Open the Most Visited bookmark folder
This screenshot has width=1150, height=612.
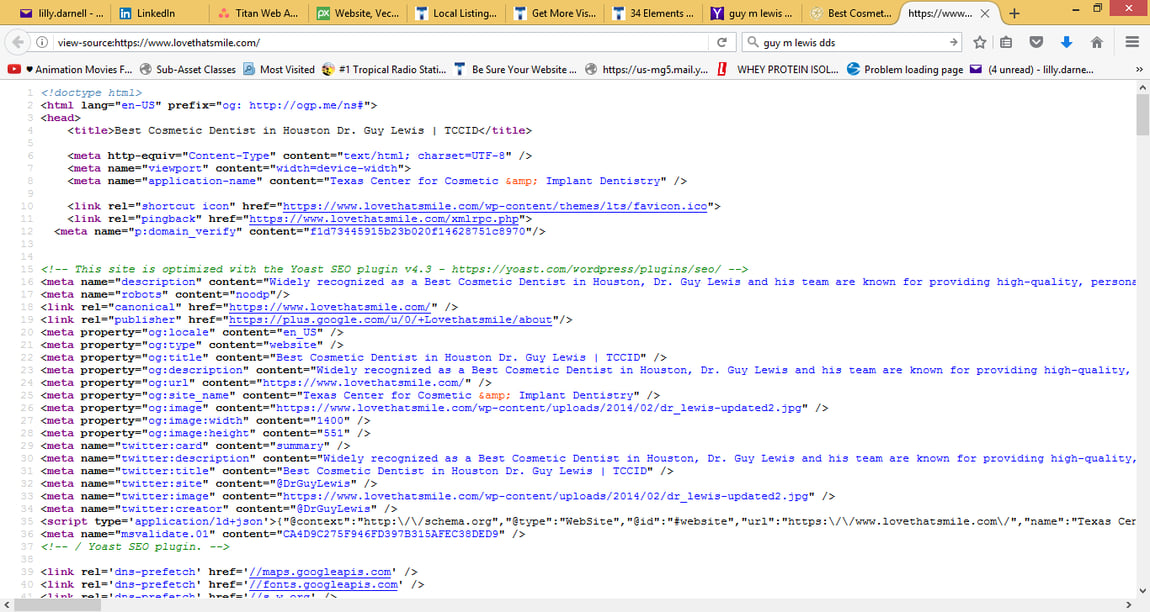point(279,70)
